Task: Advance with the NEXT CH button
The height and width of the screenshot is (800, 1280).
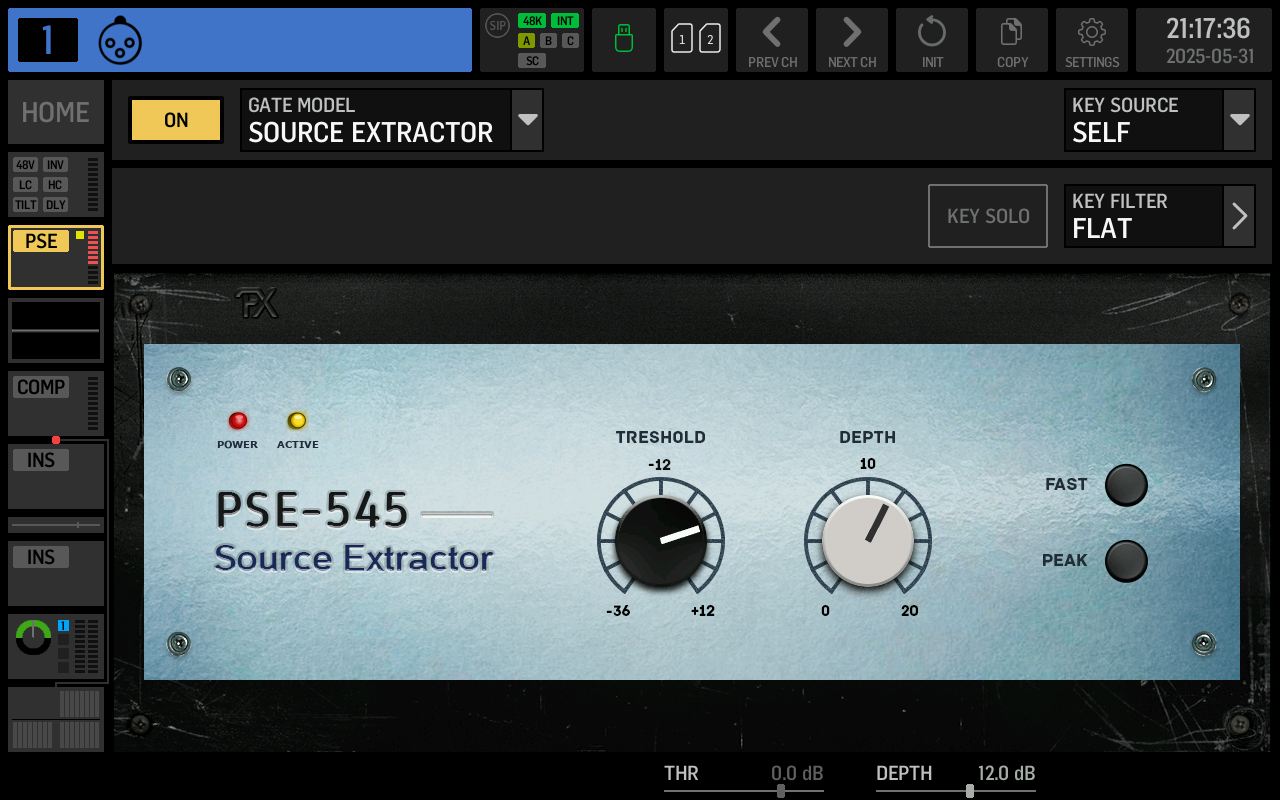Action: (851, 40)
